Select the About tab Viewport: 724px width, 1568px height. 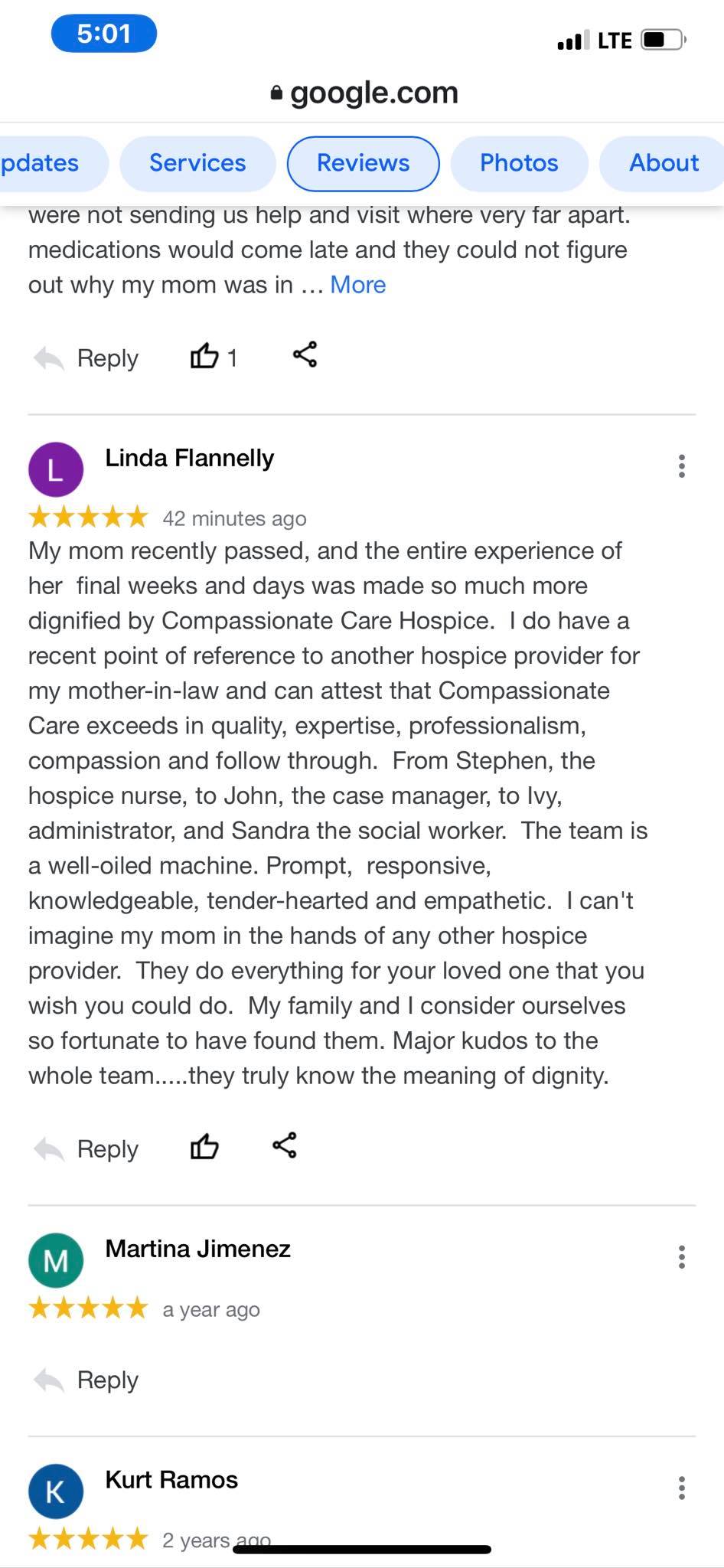tap(663, 163)
